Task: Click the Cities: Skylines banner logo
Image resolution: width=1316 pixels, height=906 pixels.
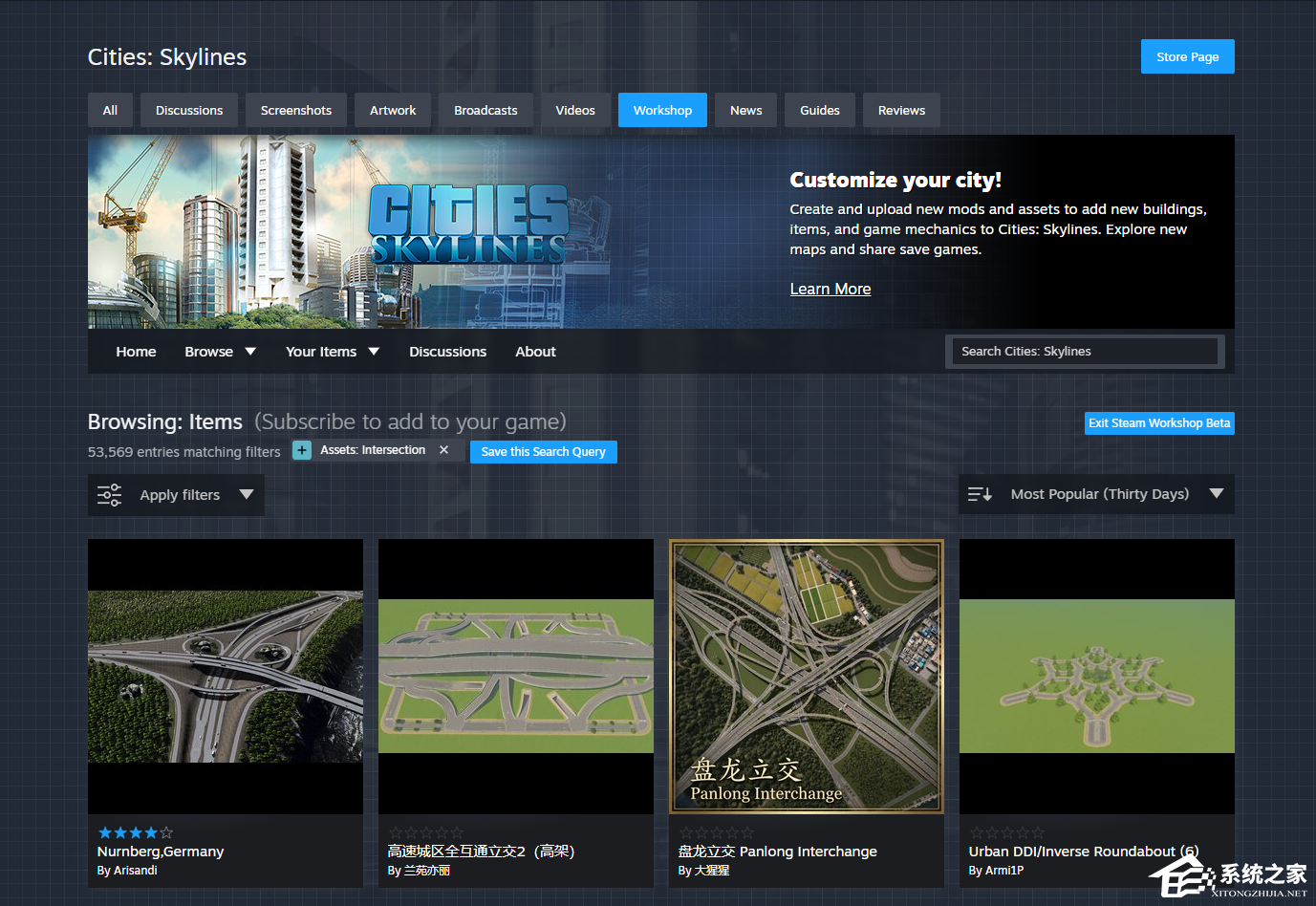Action: pos(468,225)
